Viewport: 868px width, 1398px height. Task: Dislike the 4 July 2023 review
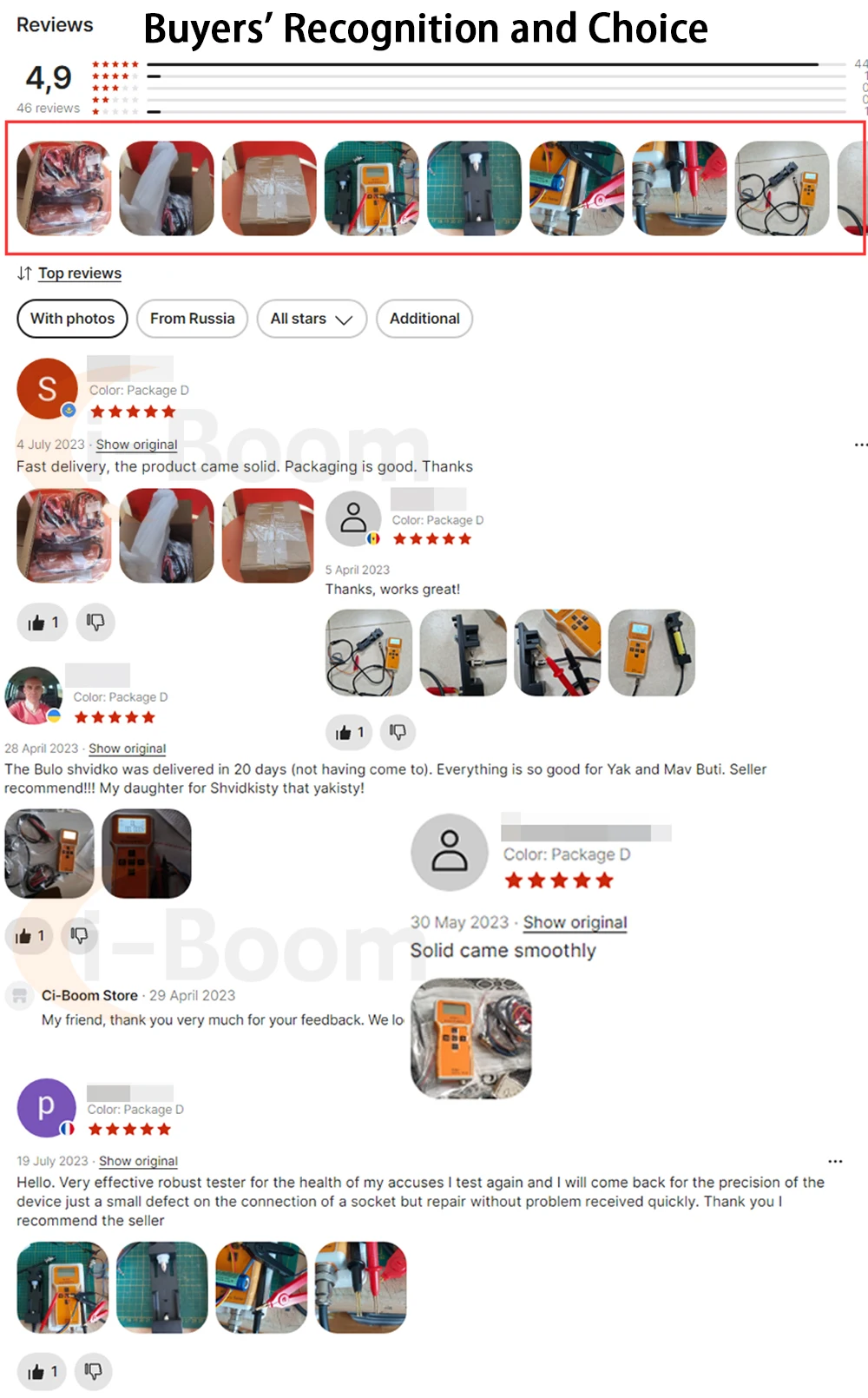95,623
